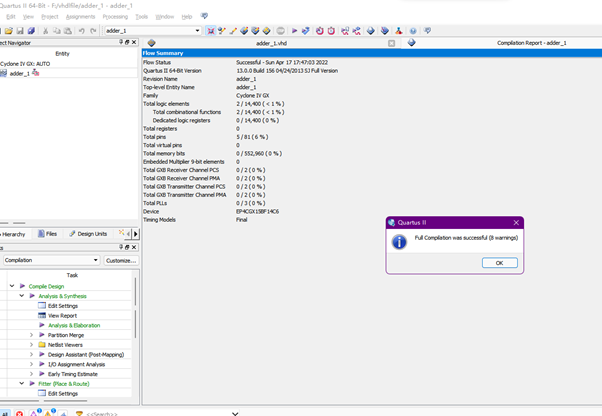Toggle pin on the Tasks panel
The height and width of the screenshot is (416, 602).
coord(121,247)
